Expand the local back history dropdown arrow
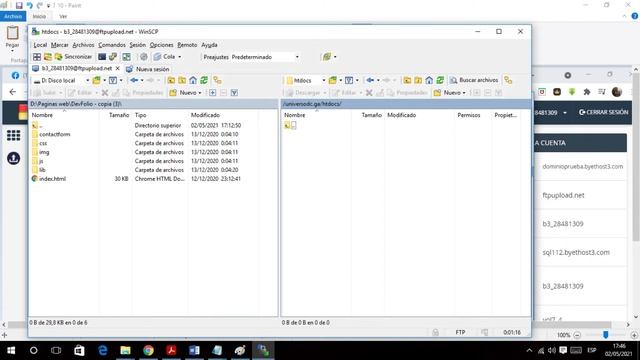The height and width of the screenshot is (360, 640). tap(142, 80)
